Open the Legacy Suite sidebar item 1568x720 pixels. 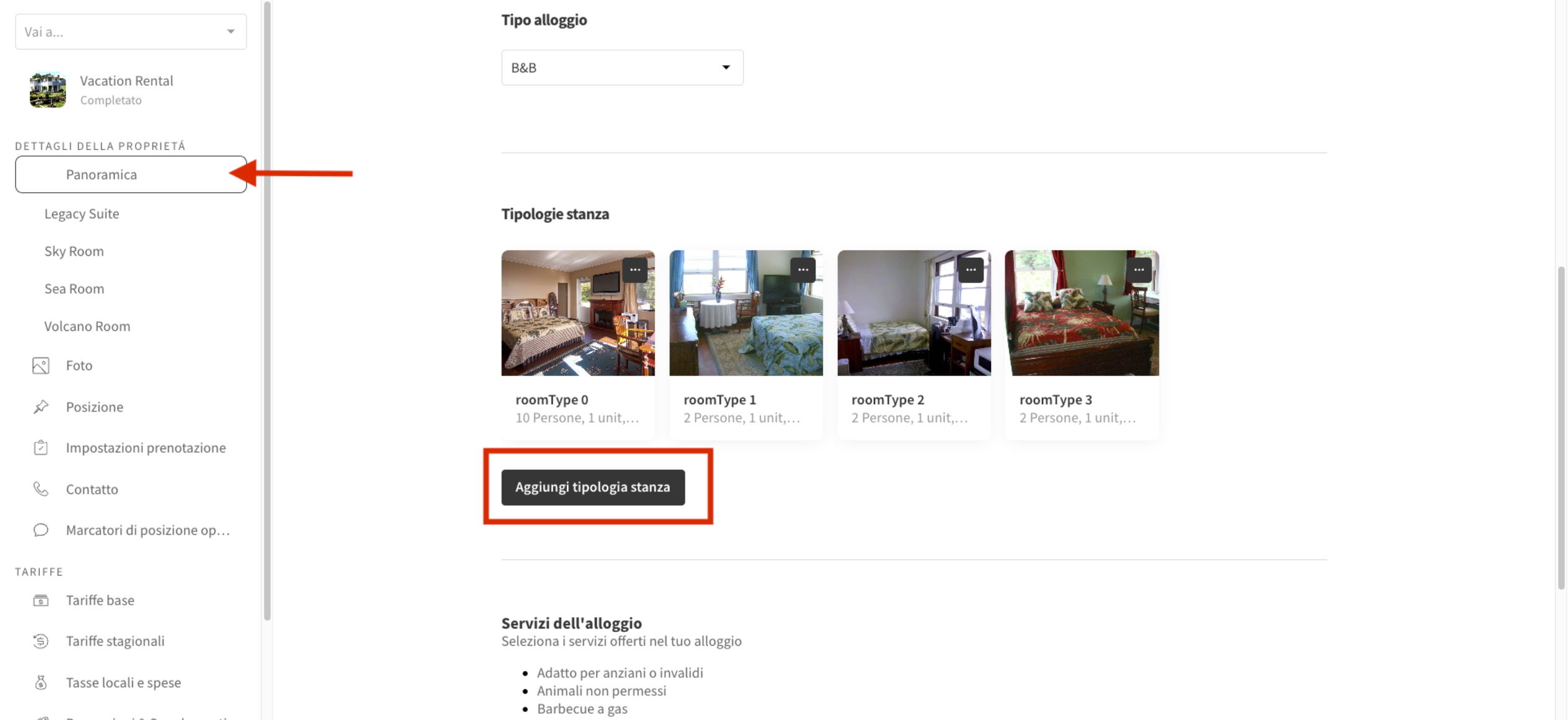pos(82,214)
